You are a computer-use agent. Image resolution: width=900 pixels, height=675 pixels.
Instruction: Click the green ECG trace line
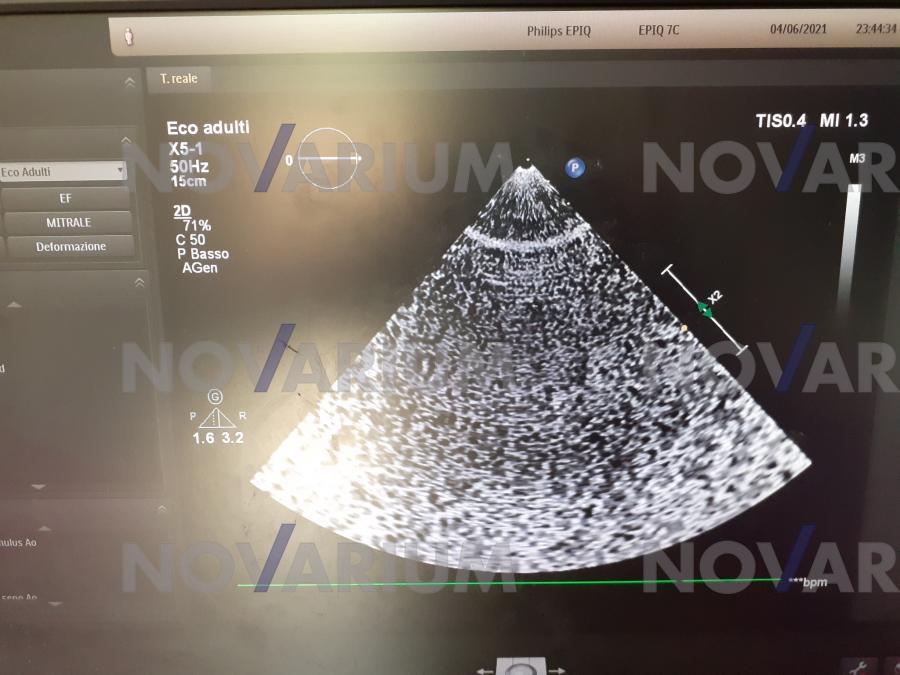point(500,582)
